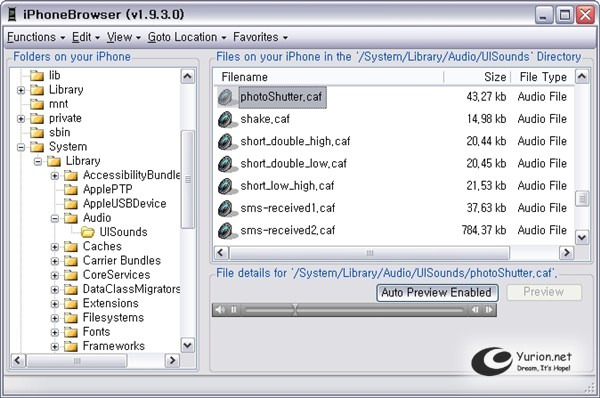The height and width of the screenshot is (398, 600).
Task: Expand the DataClassMigrators folder node
Action: [x=55, y=289]
